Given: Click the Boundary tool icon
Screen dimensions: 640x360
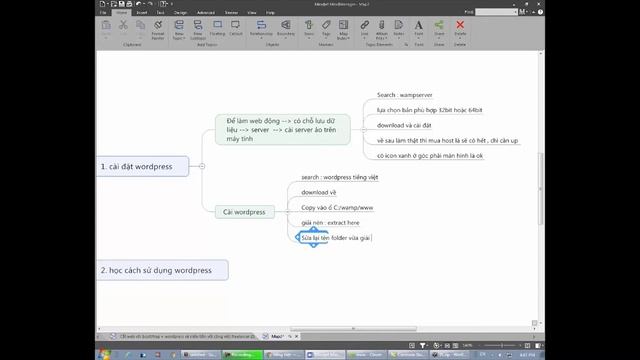Looking at the screenshot, I should coord(286,25).
